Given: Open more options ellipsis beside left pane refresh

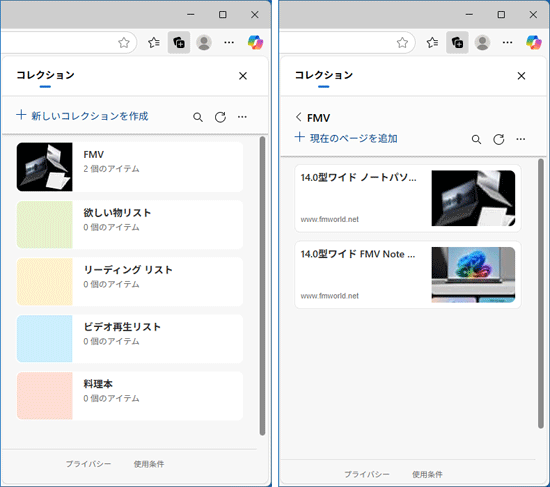Looking at the screenshot, I should pyautogui.click(x=242, y=117).
